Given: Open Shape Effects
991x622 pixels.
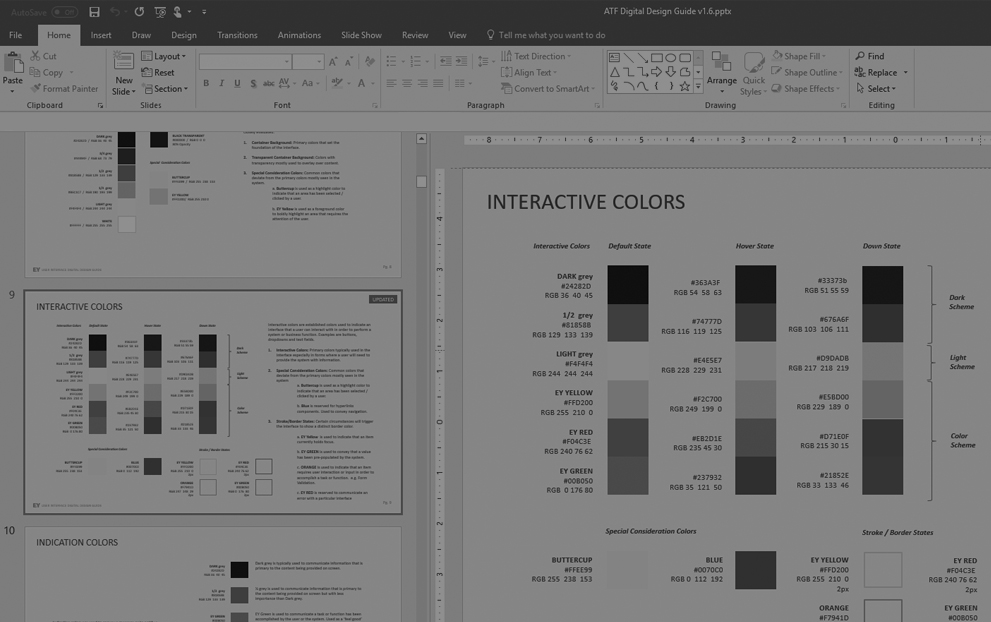Looking at the screenshot, I should (806, 88).
